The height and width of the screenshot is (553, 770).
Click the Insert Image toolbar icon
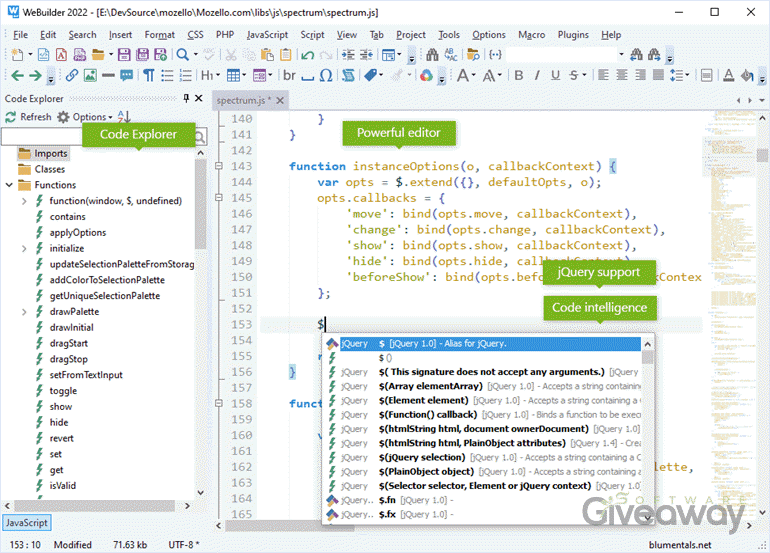pyautogui.click(x=90, y=75)
